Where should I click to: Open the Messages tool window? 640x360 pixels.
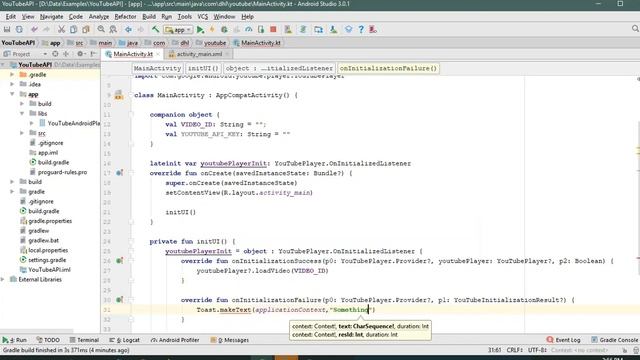click(229, 340)
